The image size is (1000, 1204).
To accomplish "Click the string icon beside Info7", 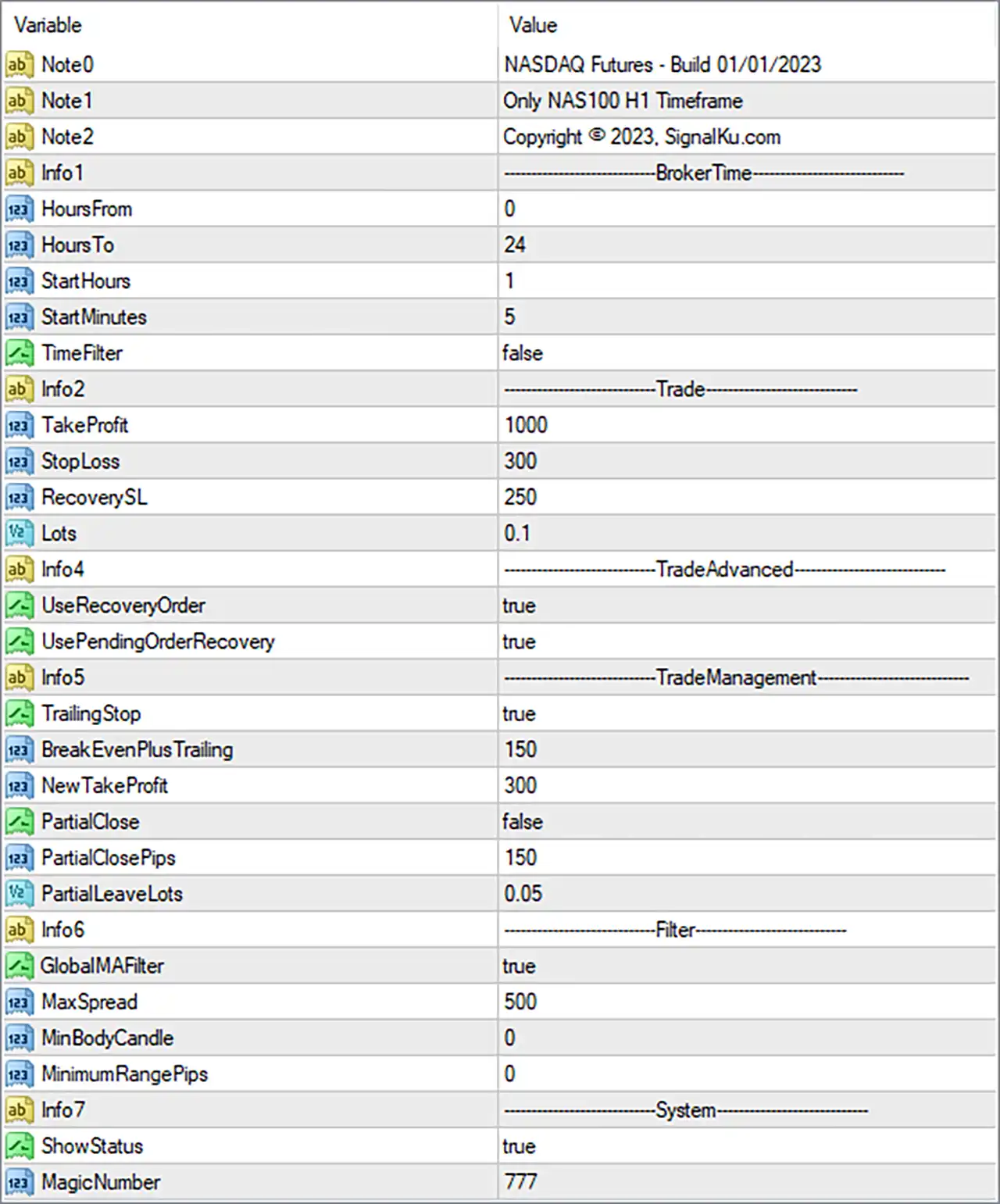I will pos(19,1110).
